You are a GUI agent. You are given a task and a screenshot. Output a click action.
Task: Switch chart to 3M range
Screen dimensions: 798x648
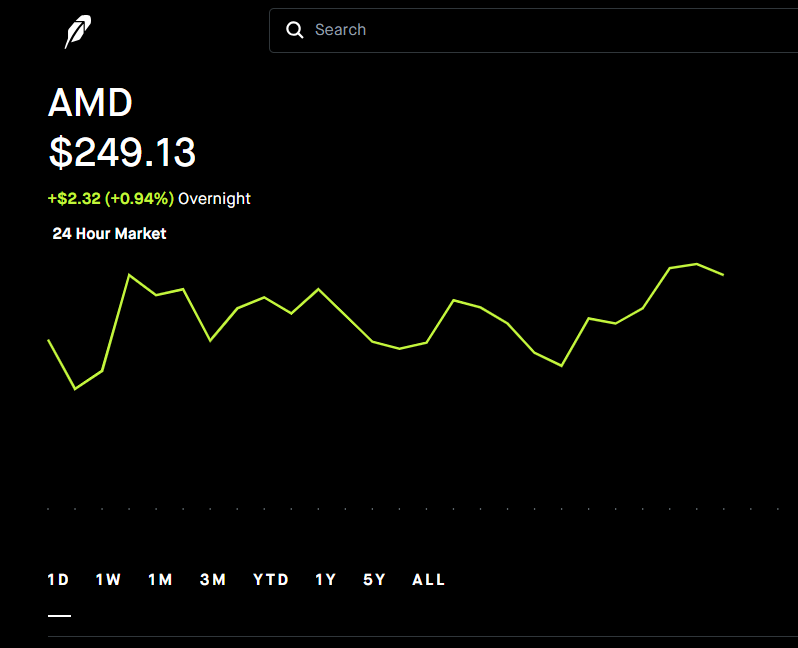click(213, 579)
